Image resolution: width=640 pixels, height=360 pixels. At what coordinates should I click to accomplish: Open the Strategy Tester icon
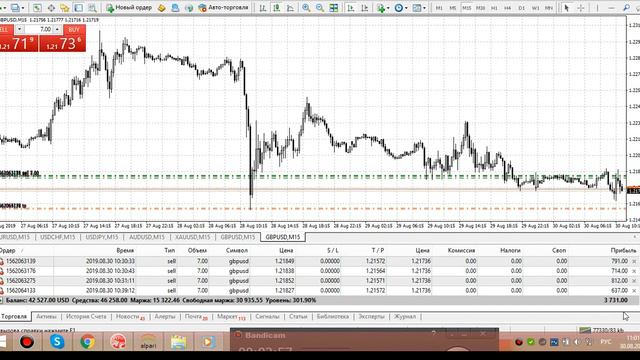pyautogui.click(x=93, y=8)
